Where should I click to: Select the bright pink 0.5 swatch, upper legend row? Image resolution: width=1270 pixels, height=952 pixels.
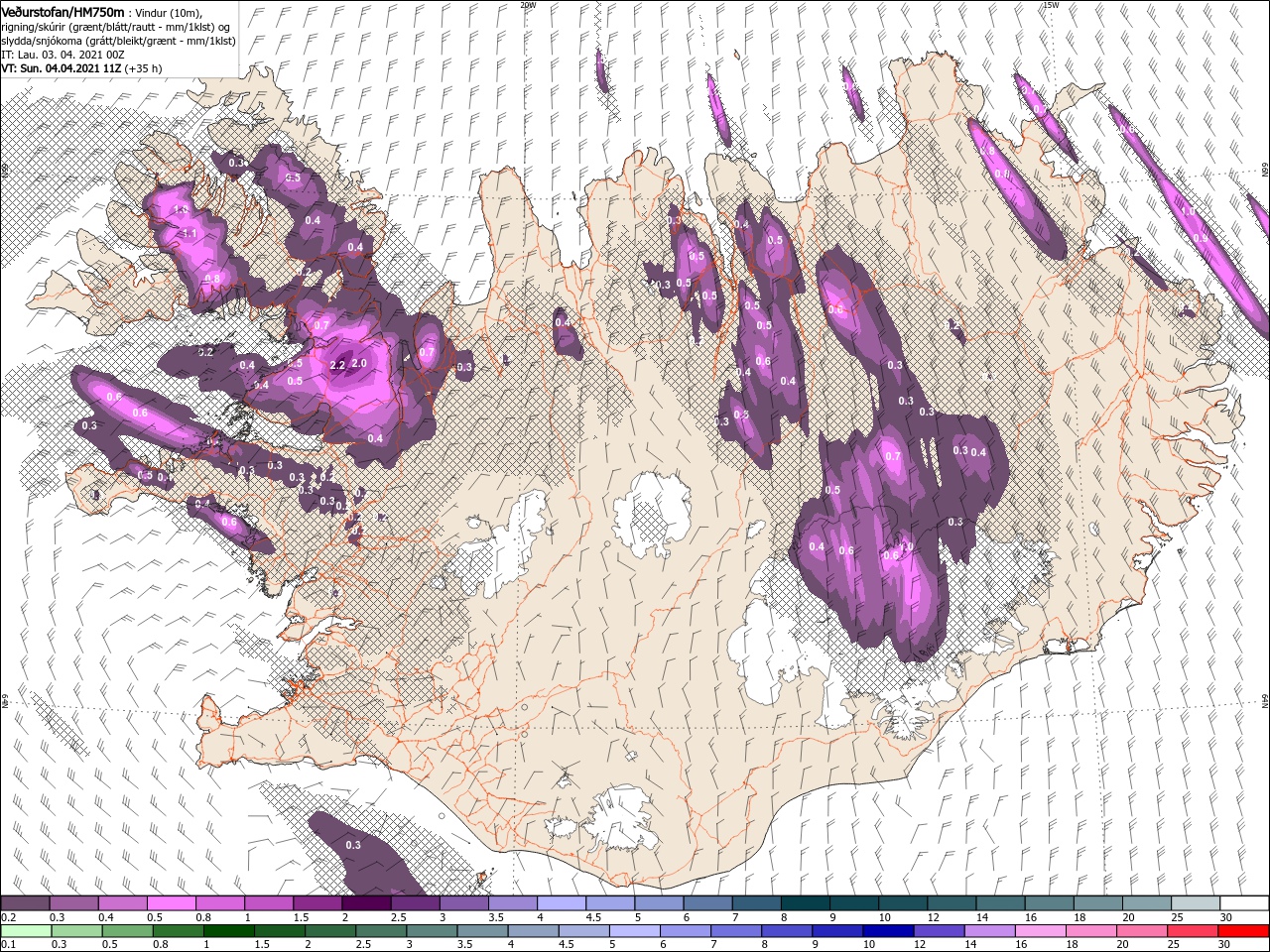tap(171, 903)
